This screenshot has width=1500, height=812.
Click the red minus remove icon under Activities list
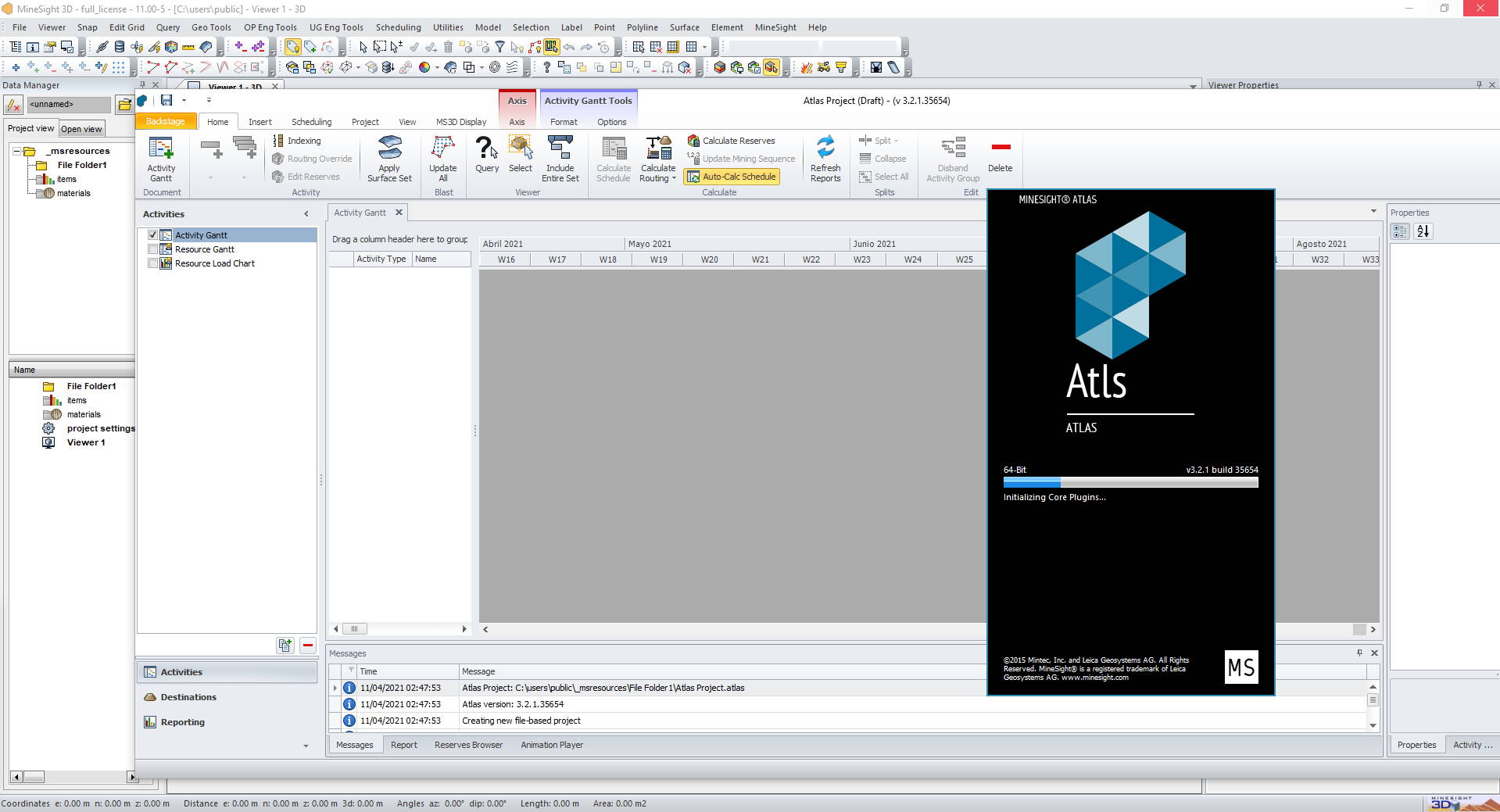click(308, 646)
